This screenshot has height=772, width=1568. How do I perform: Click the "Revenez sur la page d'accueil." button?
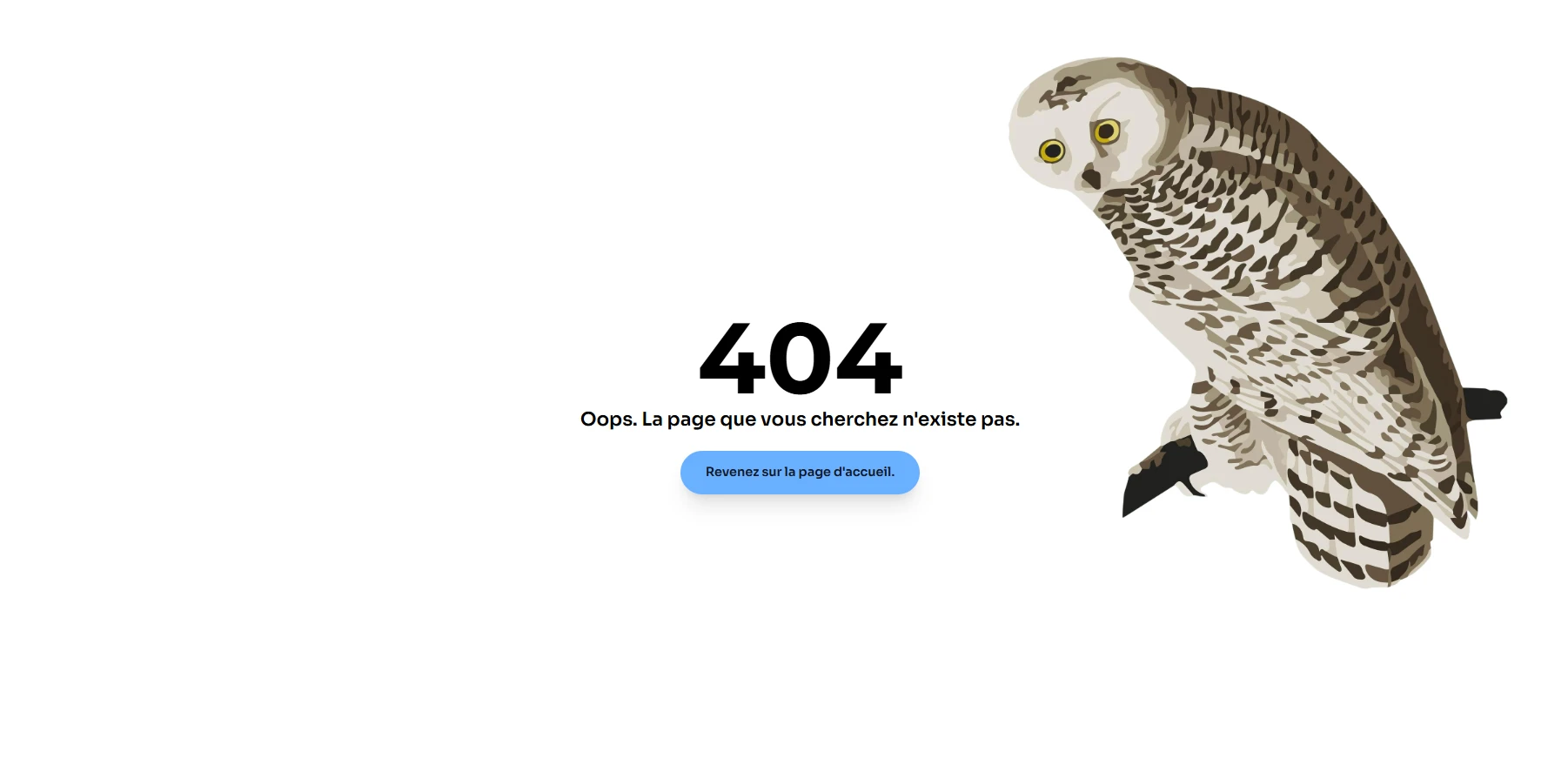[800, 473]
